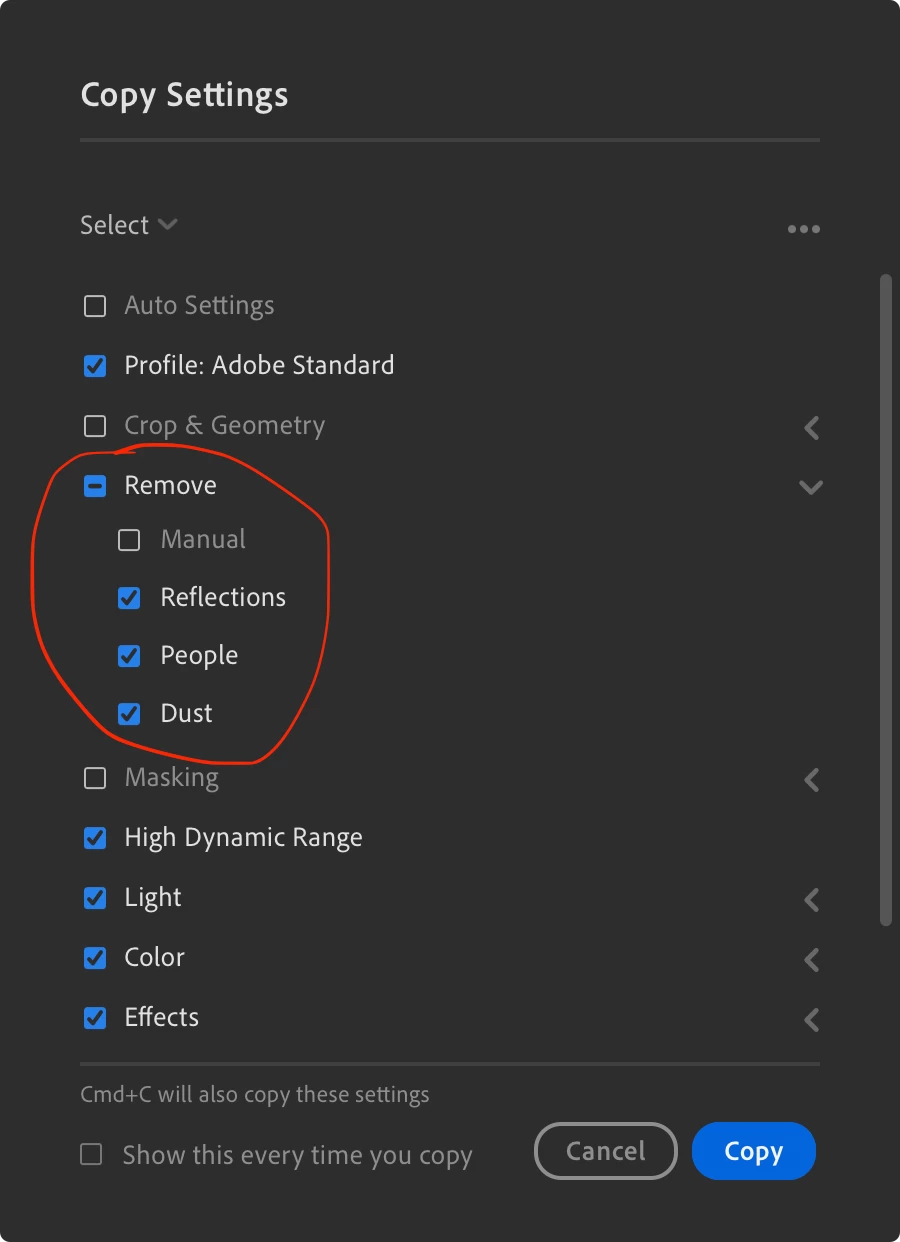This screenshot has width=900, height=1242.
Task: Uncheck the Reflections checkbox
Action: pyautogui.click(x=129, y=598)
